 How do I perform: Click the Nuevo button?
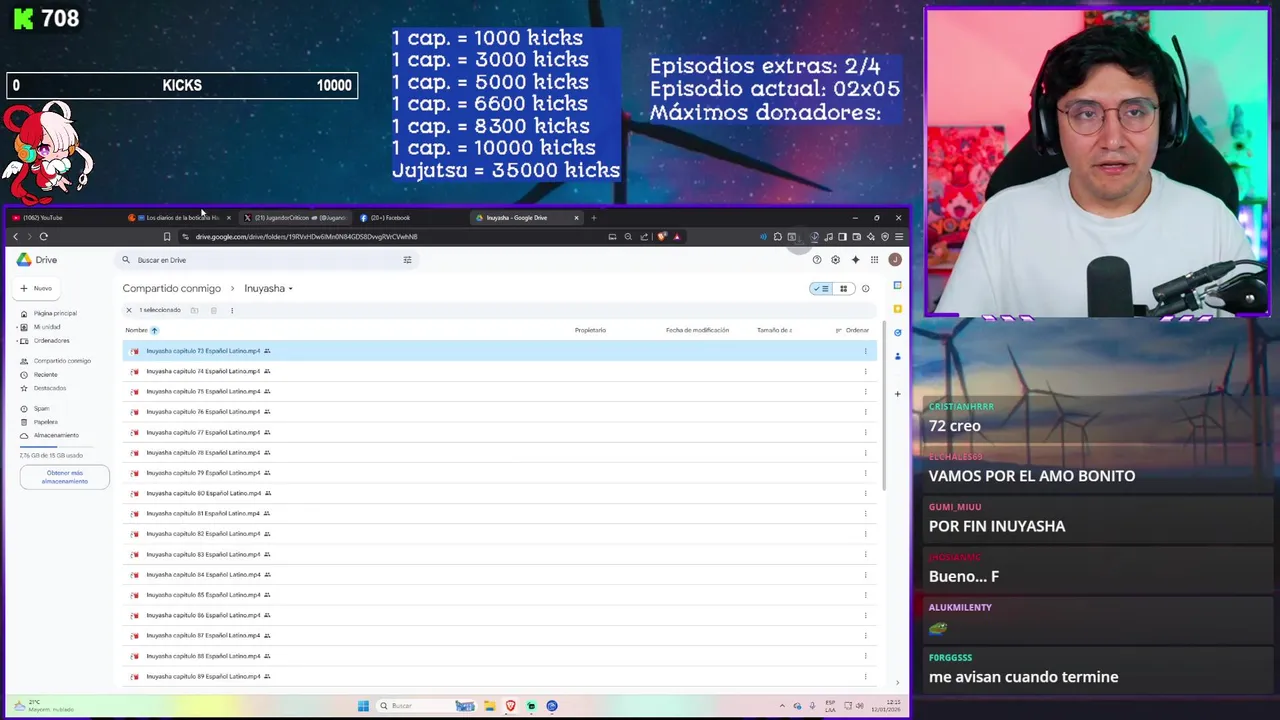point(36,288)
